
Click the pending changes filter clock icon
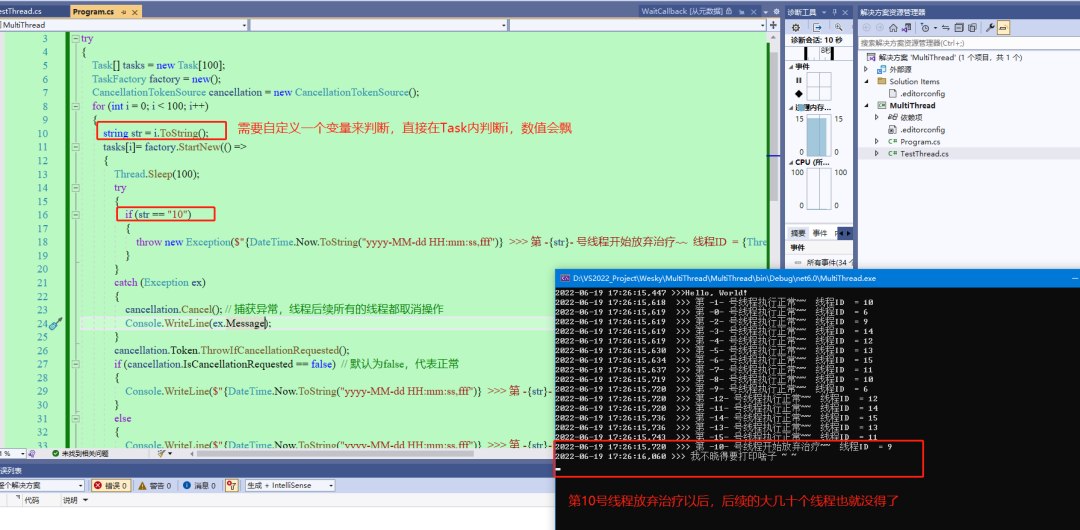click(x=924, y=28)
